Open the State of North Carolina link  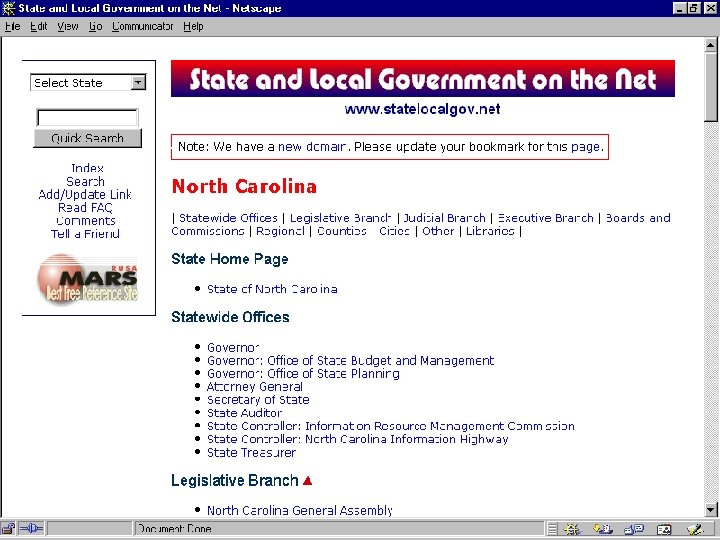(272, 289)
